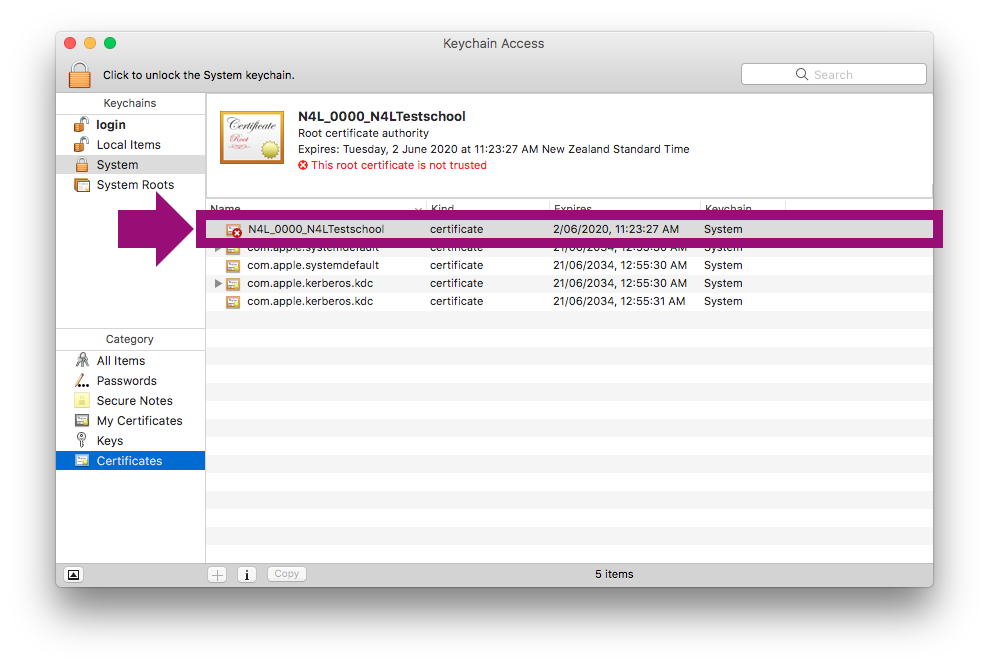Show the Passwords category
Image resolution: width=989 pixels, height=667 pixels.
[x=126, y=381]
